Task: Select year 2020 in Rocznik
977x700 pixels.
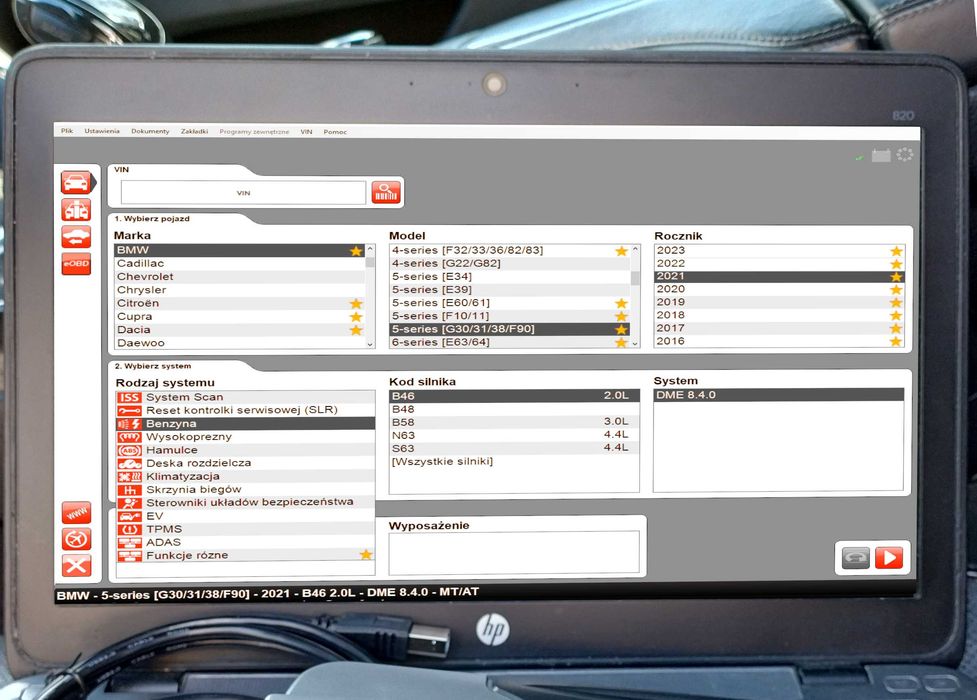Action: pos(779,289)
